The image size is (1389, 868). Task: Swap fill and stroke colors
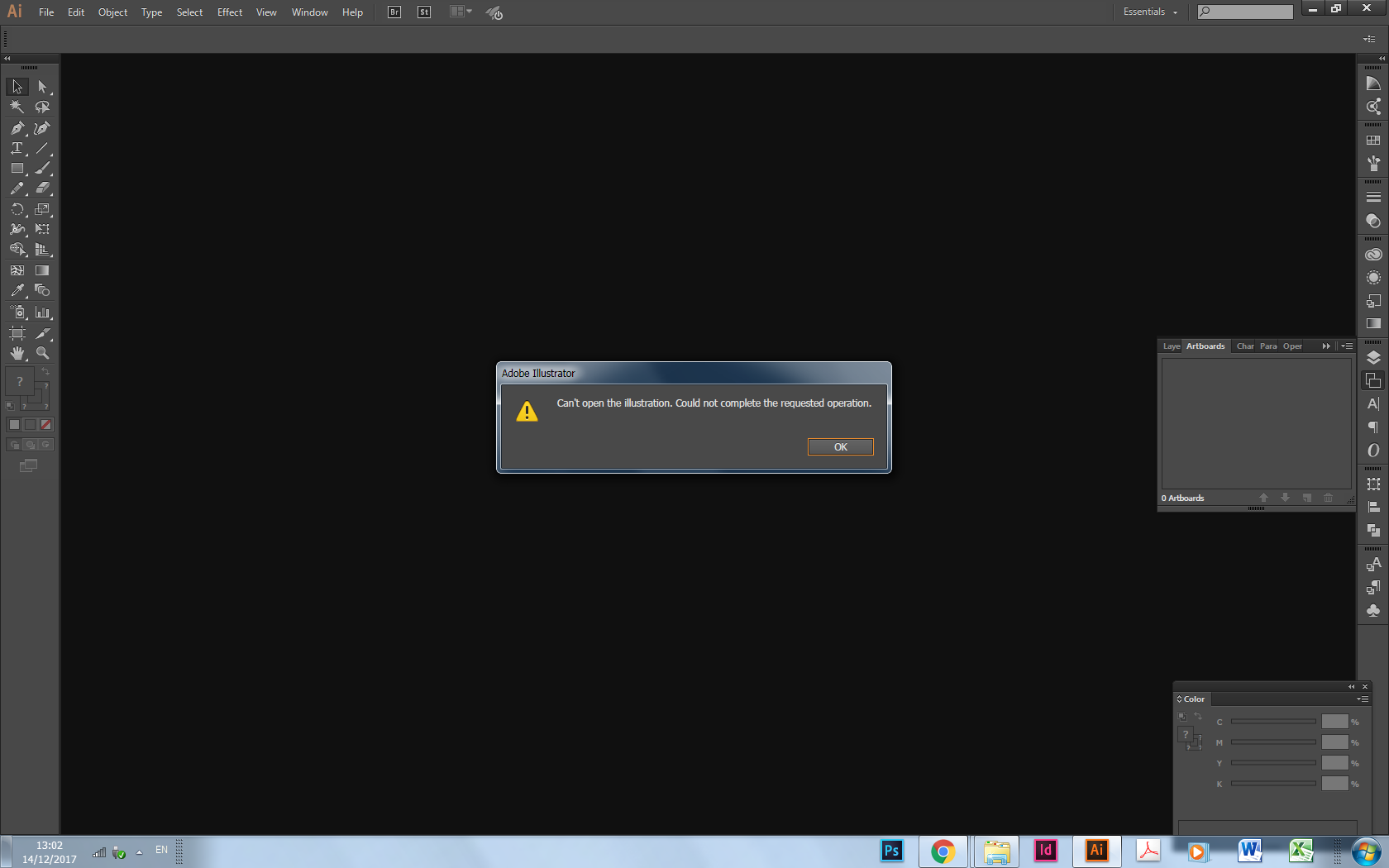click(45, 373)
